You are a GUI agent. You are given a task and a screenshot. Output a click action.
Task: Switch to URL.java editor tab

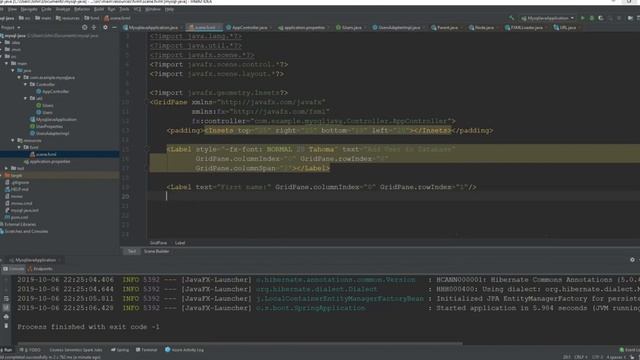point(565,27)
